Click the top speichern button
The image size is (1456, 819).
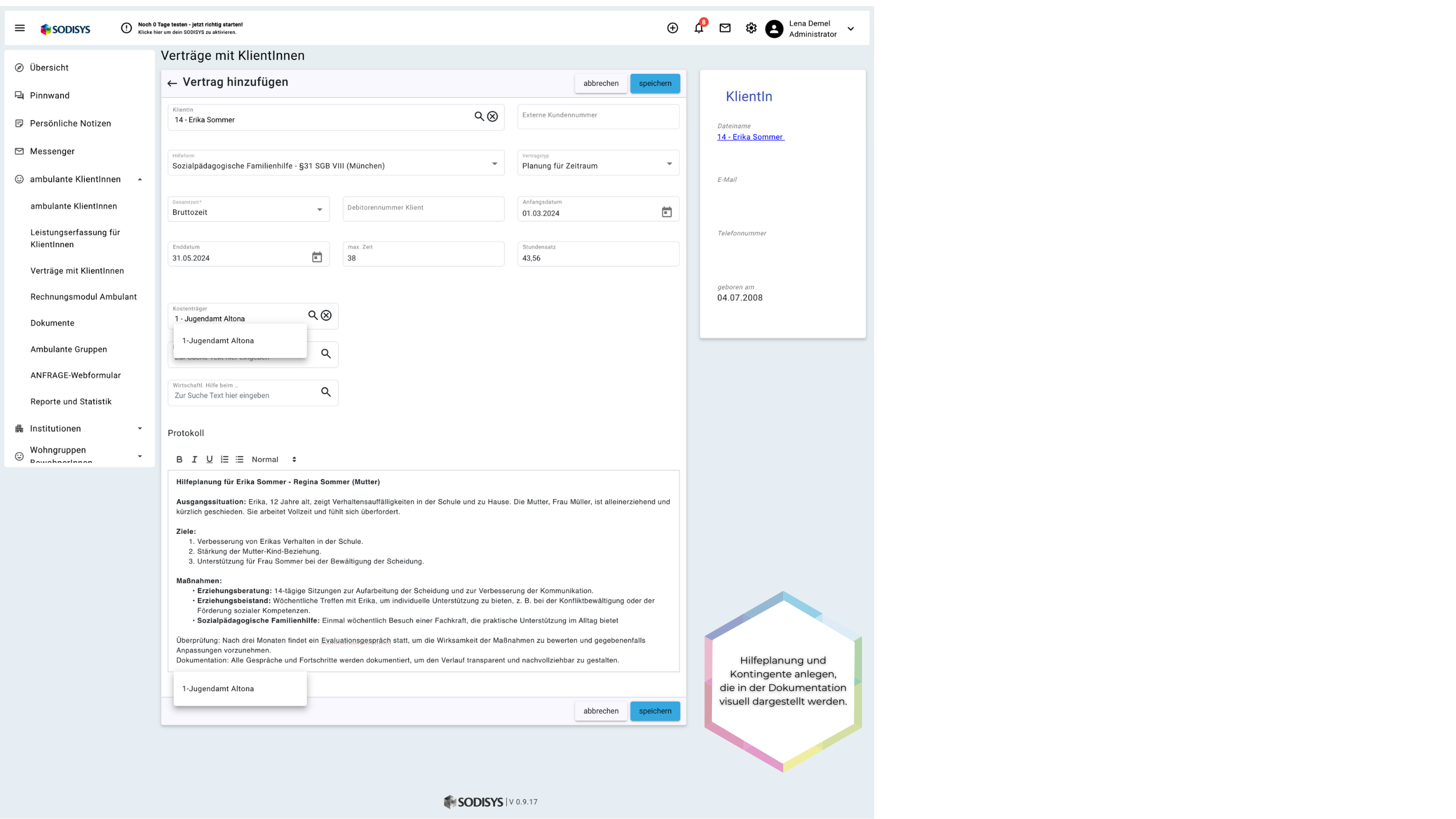pyautogui.click(x=655, y=84)
